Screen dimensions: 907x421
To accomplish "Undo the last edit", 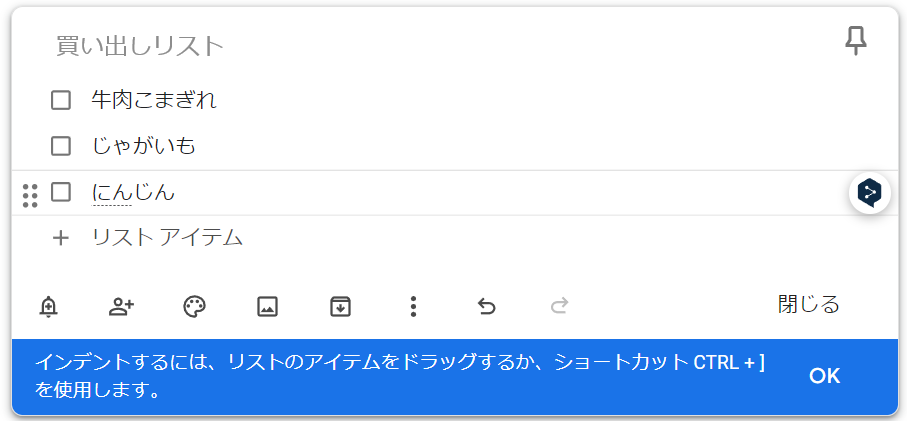I will 486,307.
